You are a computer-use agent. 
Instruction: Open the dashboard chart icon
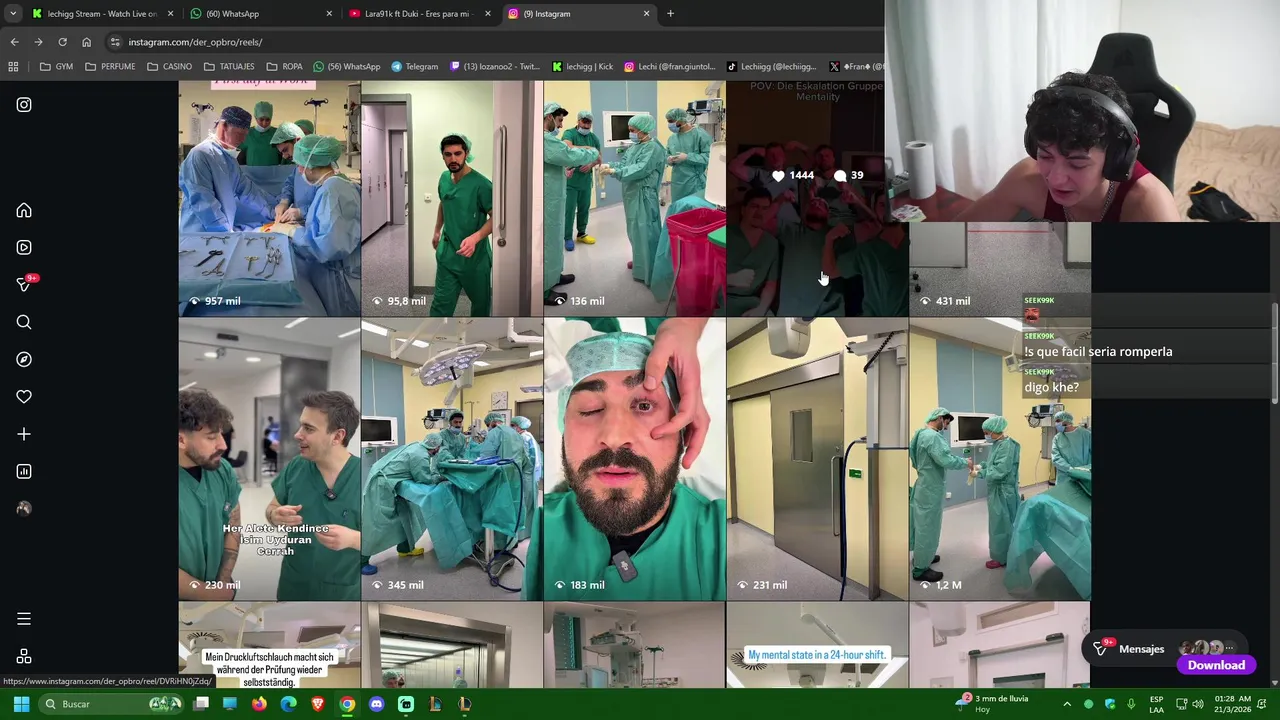click(24, 471)
